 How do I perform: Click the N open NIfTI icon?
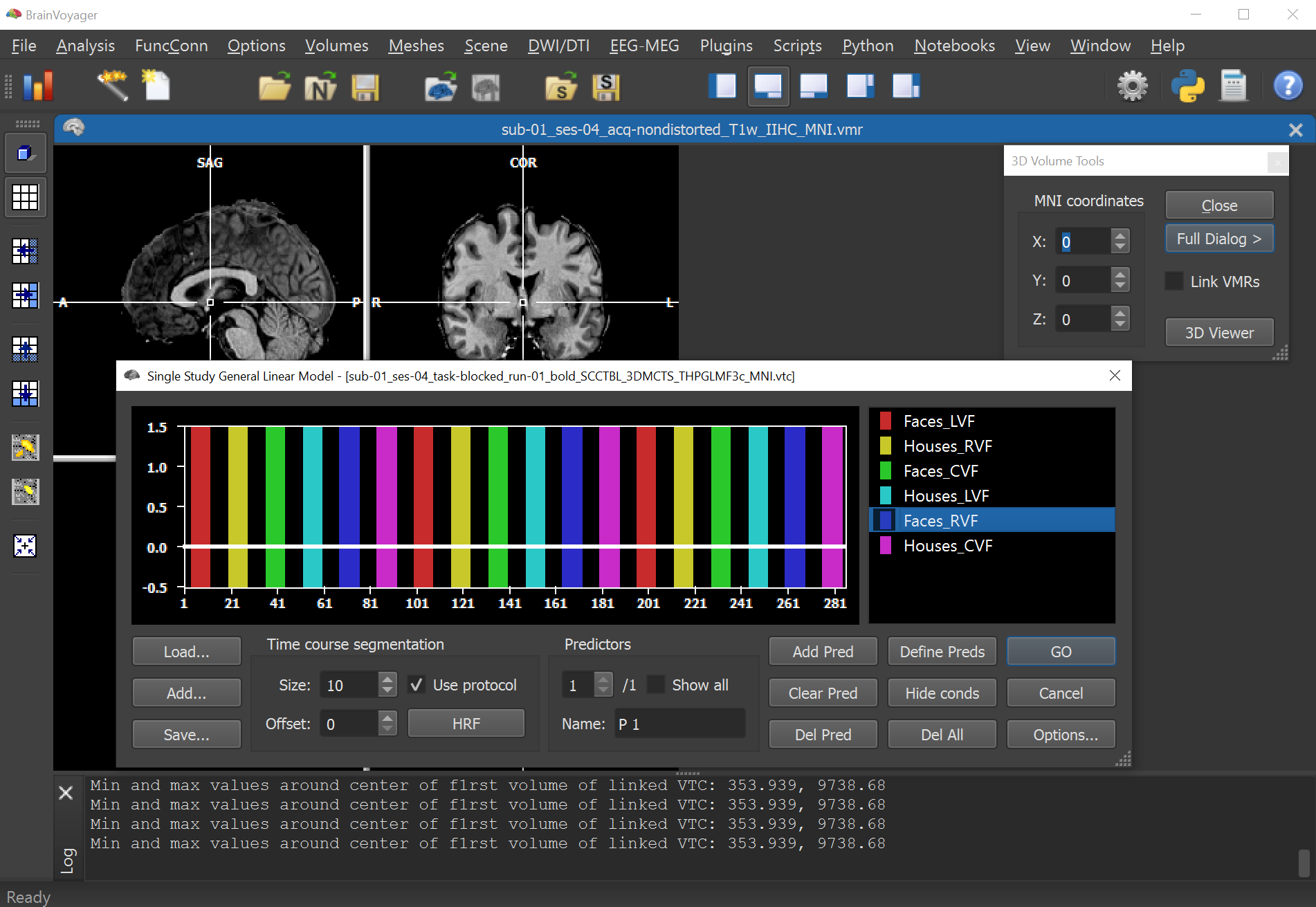point(320,86)
